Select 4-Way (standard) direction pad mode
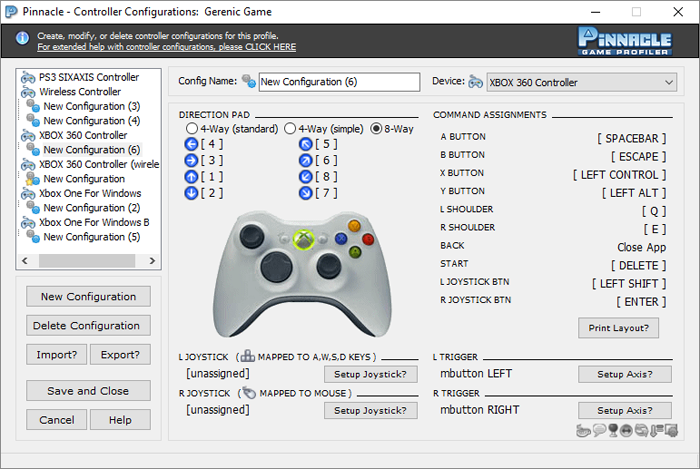Image resolution: width=700 pixels, height=469 pixels. pyautogui.click(x=192, y=129)
